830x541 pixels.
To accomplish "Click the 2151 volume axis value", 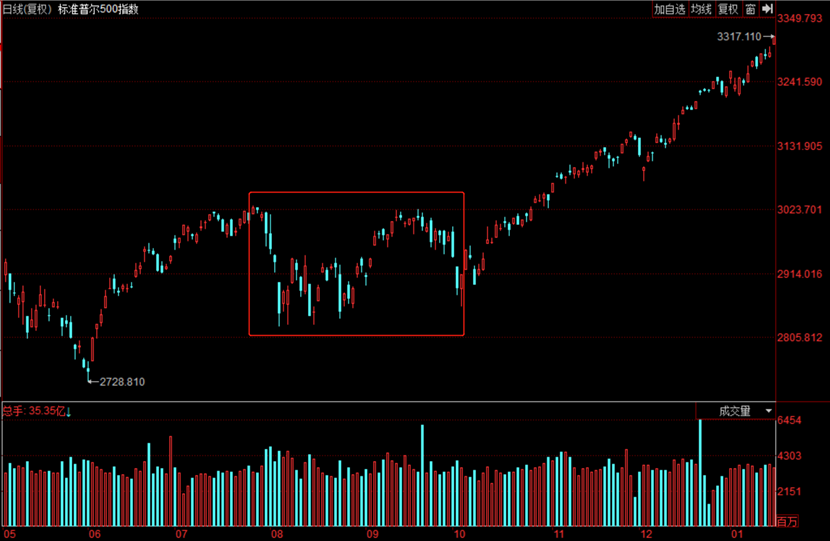I will pyautogui.click(x=789, y=491).
